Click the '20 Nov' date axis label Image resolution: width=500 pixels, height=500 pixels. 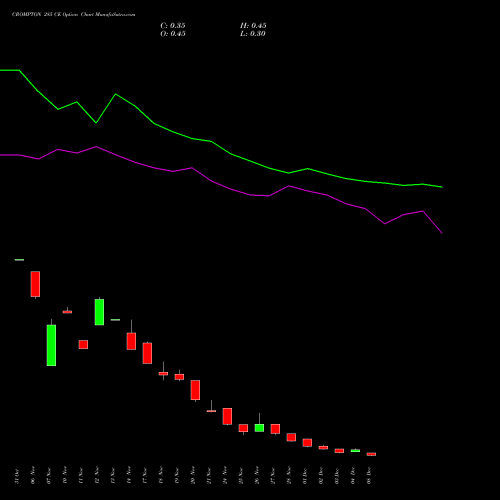point(193,476)
